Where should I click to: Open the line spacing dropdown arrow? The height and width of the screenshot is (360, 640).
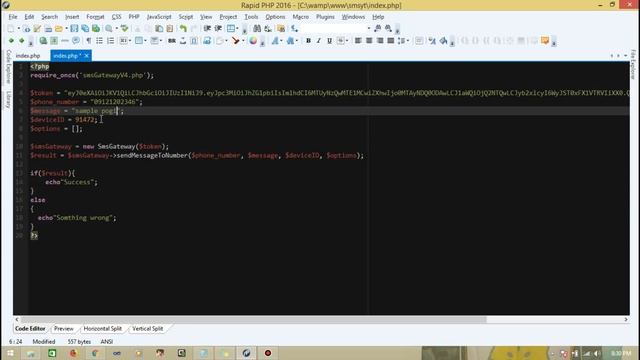[407, 41]
